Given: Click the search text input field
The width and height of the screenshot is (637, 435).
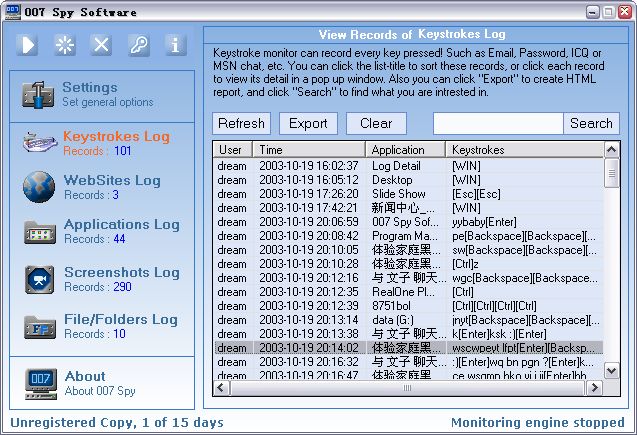Looking at the screenshot, I should click(497, 123).
